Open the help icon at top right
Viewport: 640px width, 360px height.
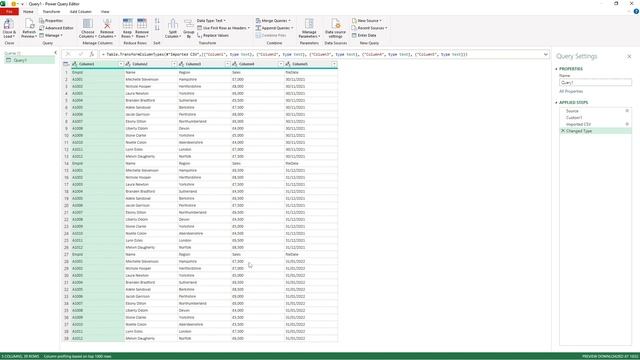[x=636, y=11]
